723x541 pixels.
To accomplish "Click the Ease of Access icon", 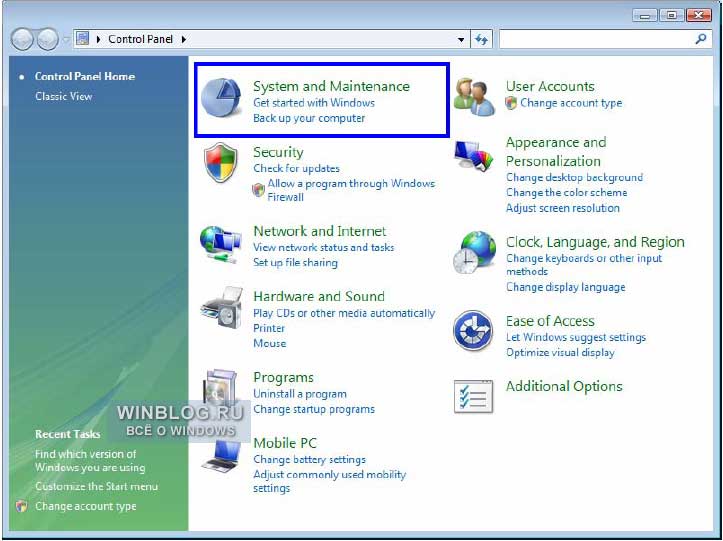I will pos(473,330).
